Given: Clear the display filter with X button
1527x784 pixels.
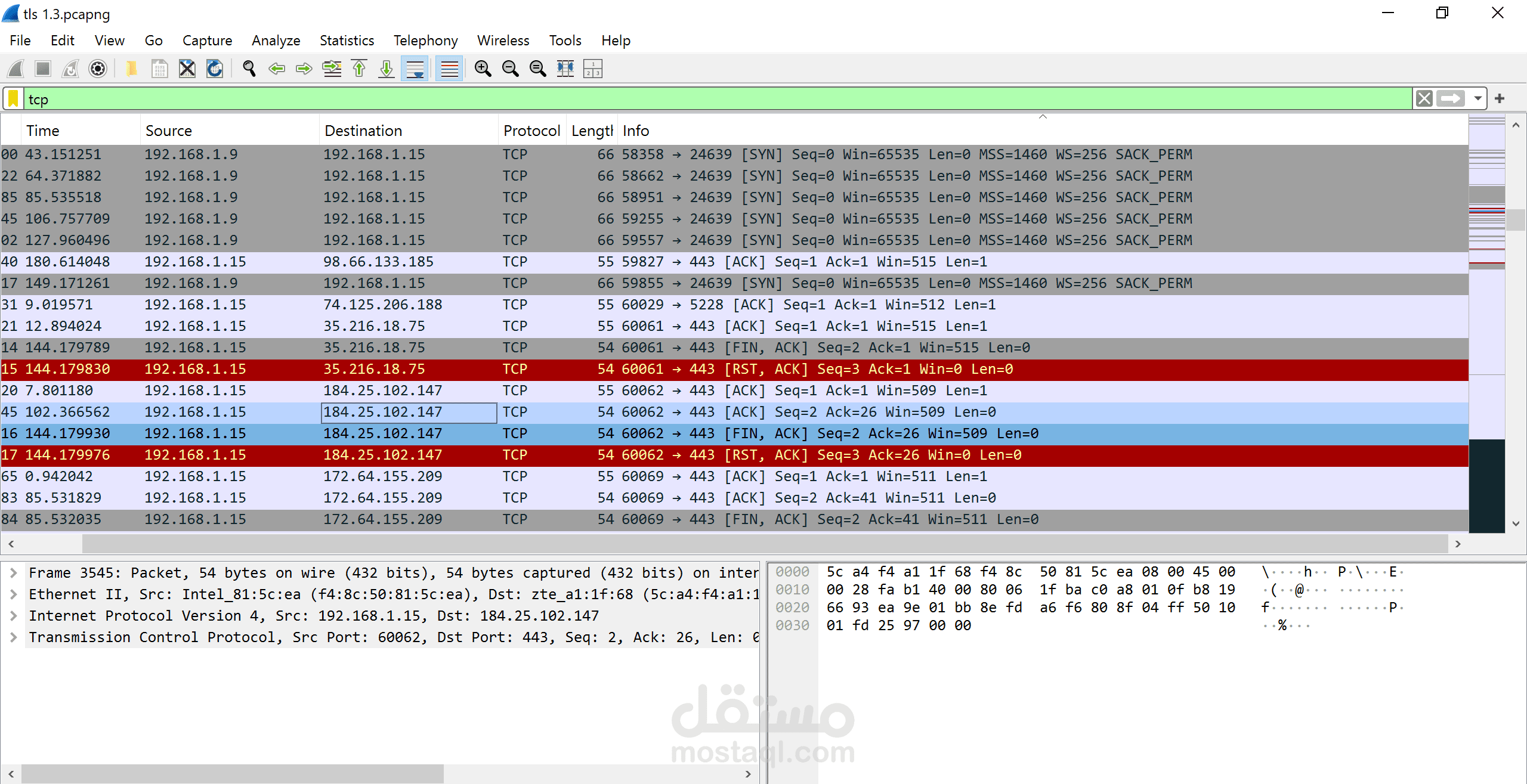Looking at the screenshot, I should pyautogui.click(x=1424, y=99).
